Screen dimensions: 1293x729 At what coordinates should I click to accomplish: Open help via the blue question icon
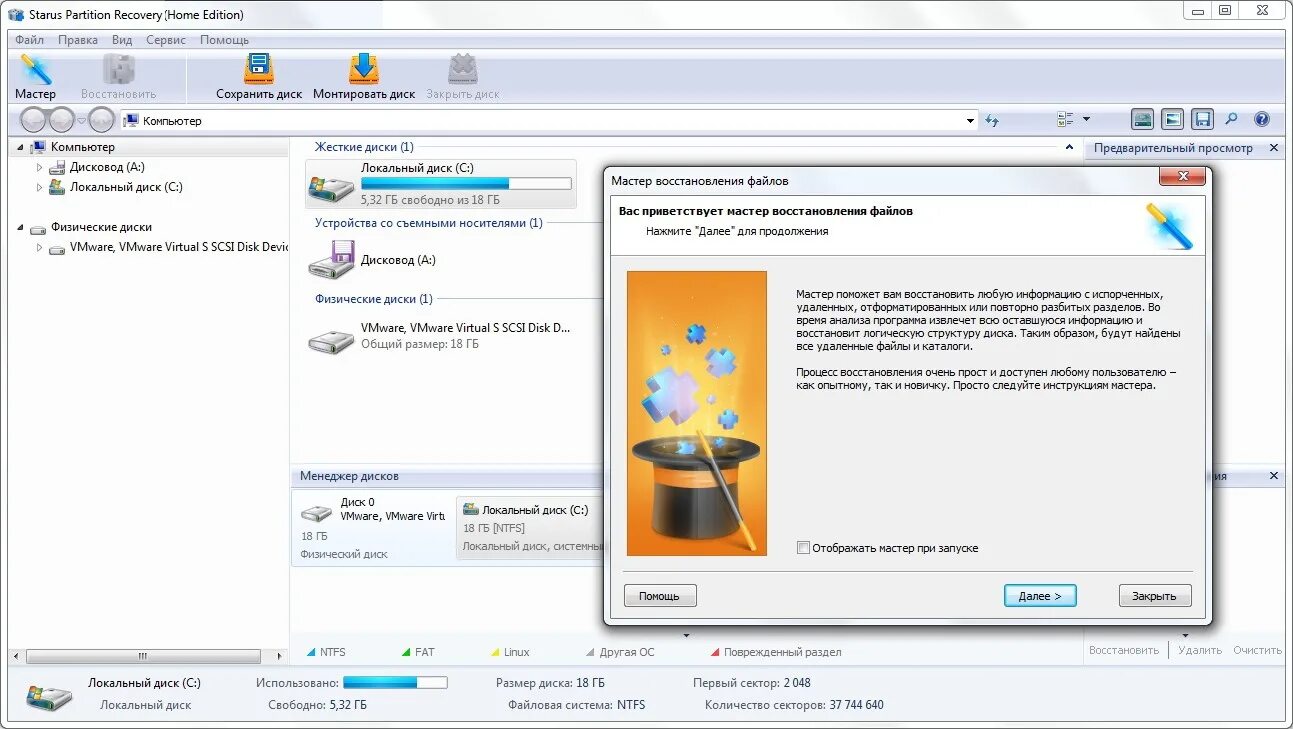pos(1262,120)
